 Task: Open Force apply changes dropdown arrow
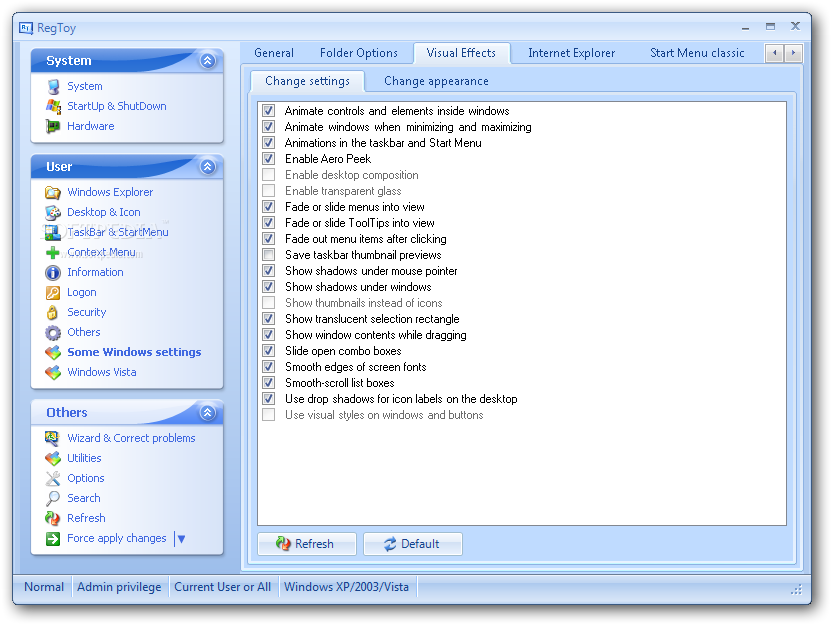(181, 539)
